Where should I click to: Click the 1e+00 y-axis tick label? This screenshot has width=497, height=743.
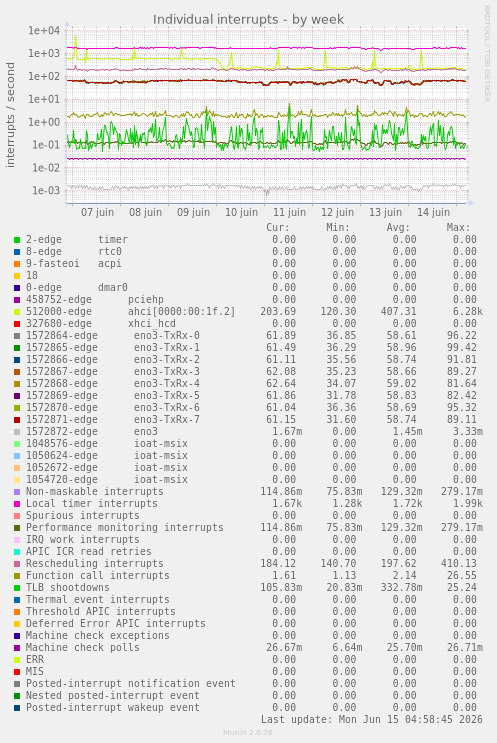pyautogui.click(x=44, y=122)
